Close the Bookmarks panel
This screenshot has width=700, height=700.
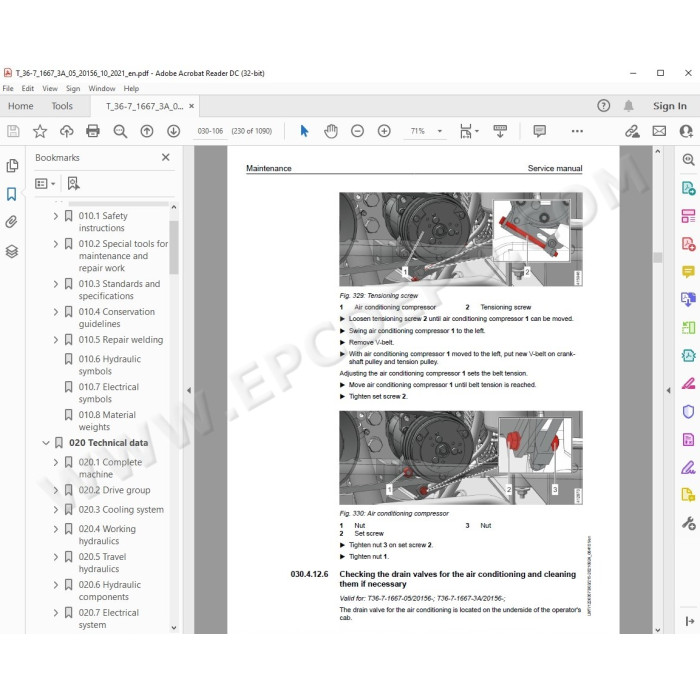click(x=166, y=157)
